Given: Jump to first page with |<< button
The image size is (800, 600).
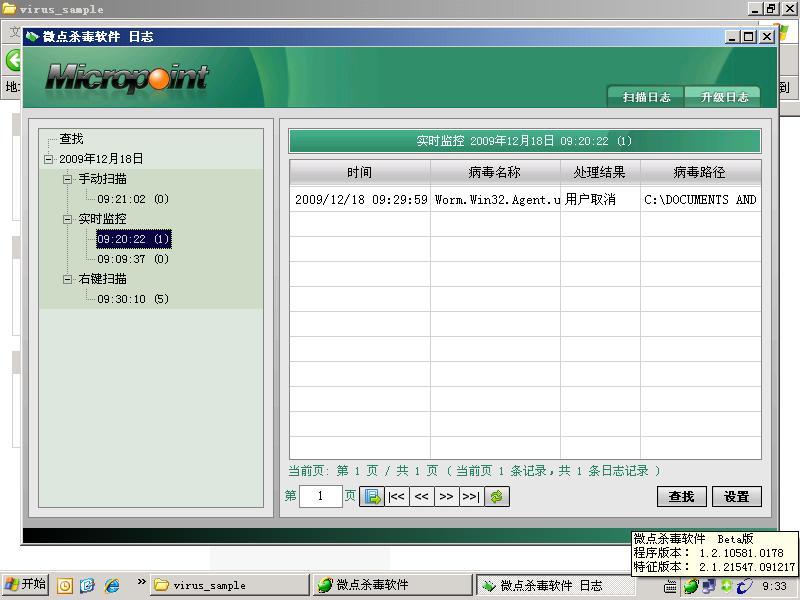Looking at the screenshot, I should coord(396,496).
